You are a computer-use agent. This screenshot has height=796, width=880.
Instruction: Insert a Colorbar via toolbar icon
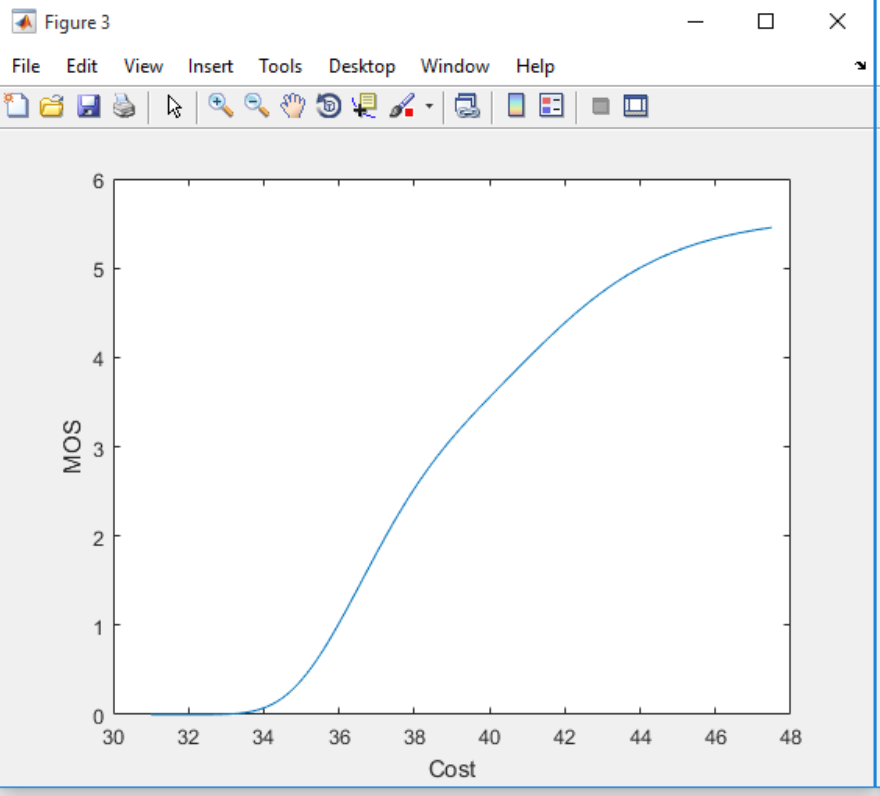coord(516,106)
